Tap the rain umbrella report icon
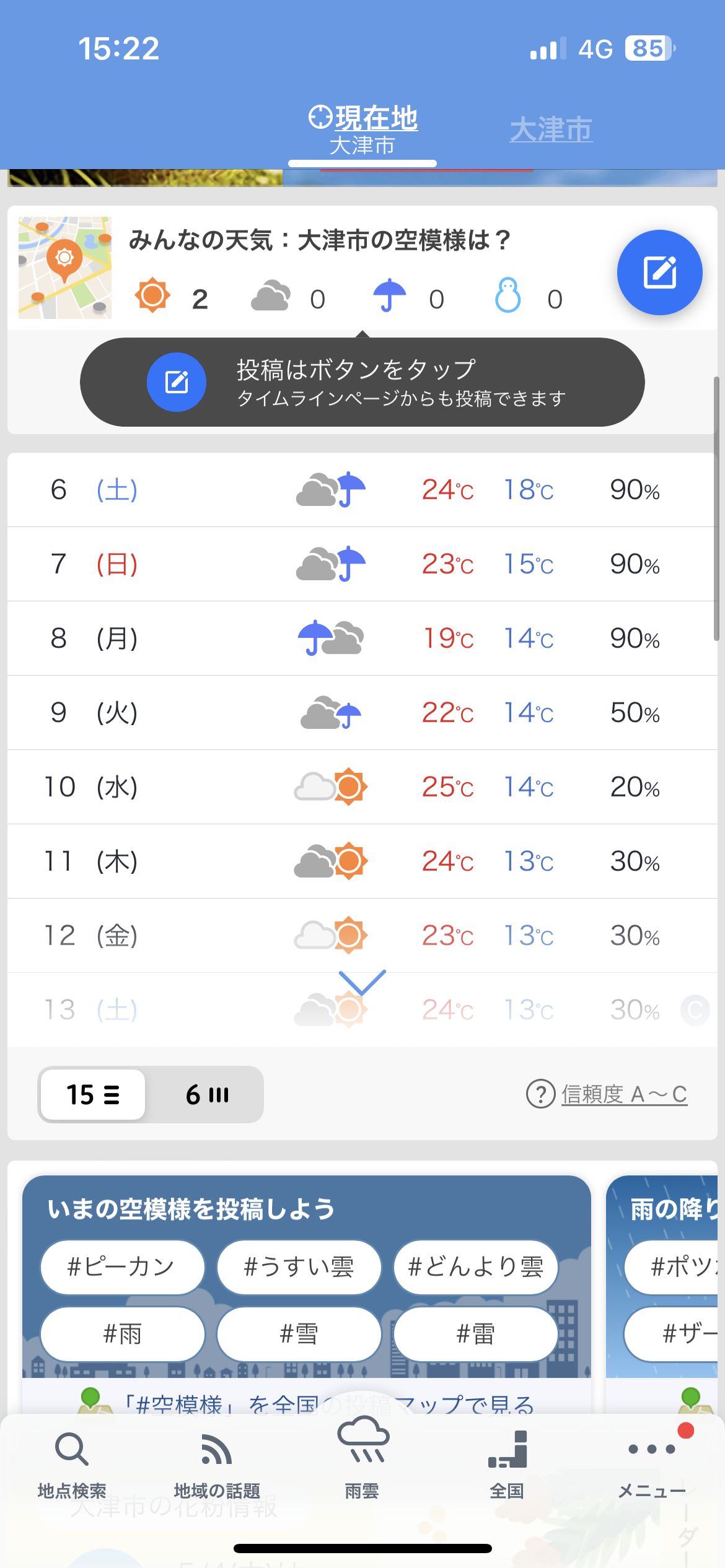The image size is (725, 1568). (389, 296)
